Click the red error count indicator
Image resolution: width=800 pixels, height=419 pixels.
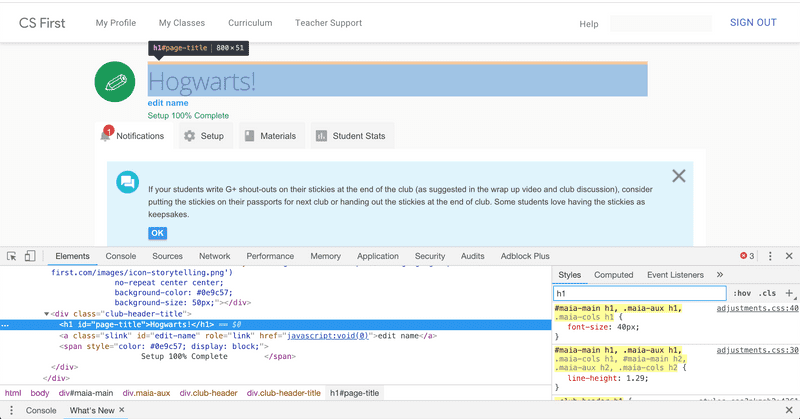(x=747, y=256)
